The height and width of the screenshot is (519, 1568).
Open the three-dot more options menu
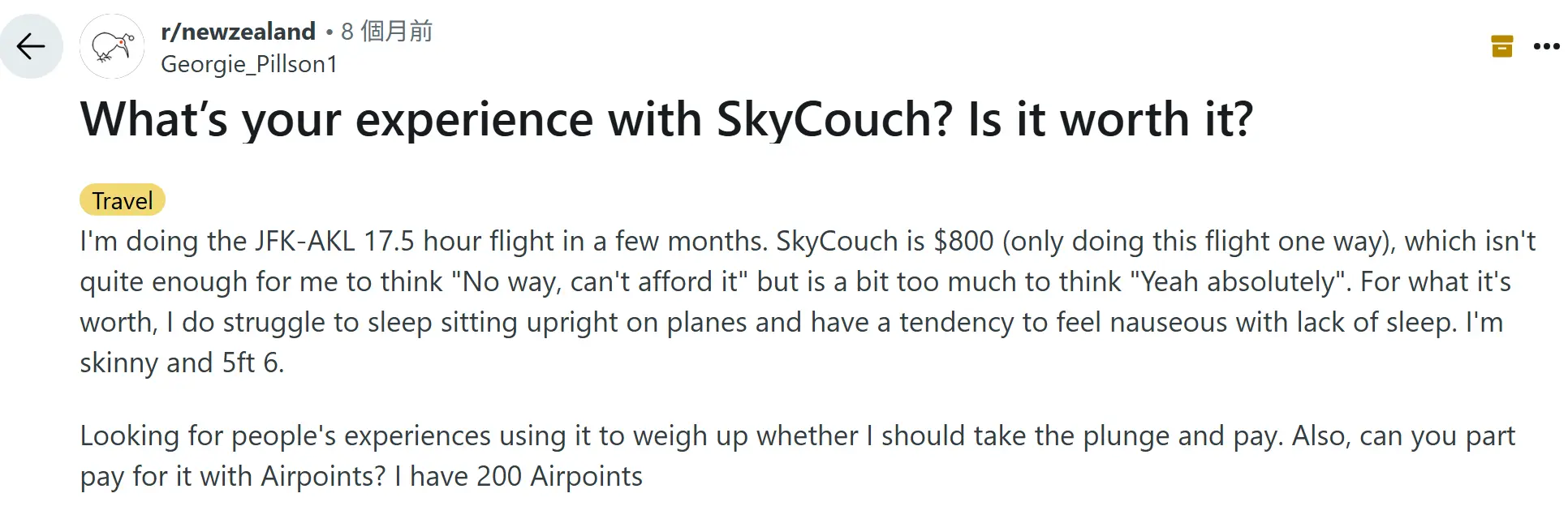click(1545, 46)
